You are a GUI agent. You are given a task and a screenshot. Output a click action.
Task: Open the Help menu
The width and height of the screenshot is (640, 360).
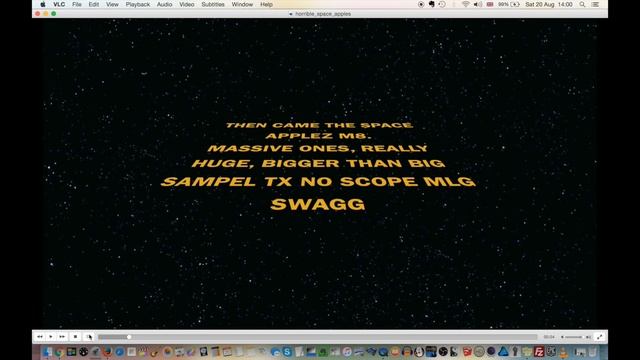[266, 4]
